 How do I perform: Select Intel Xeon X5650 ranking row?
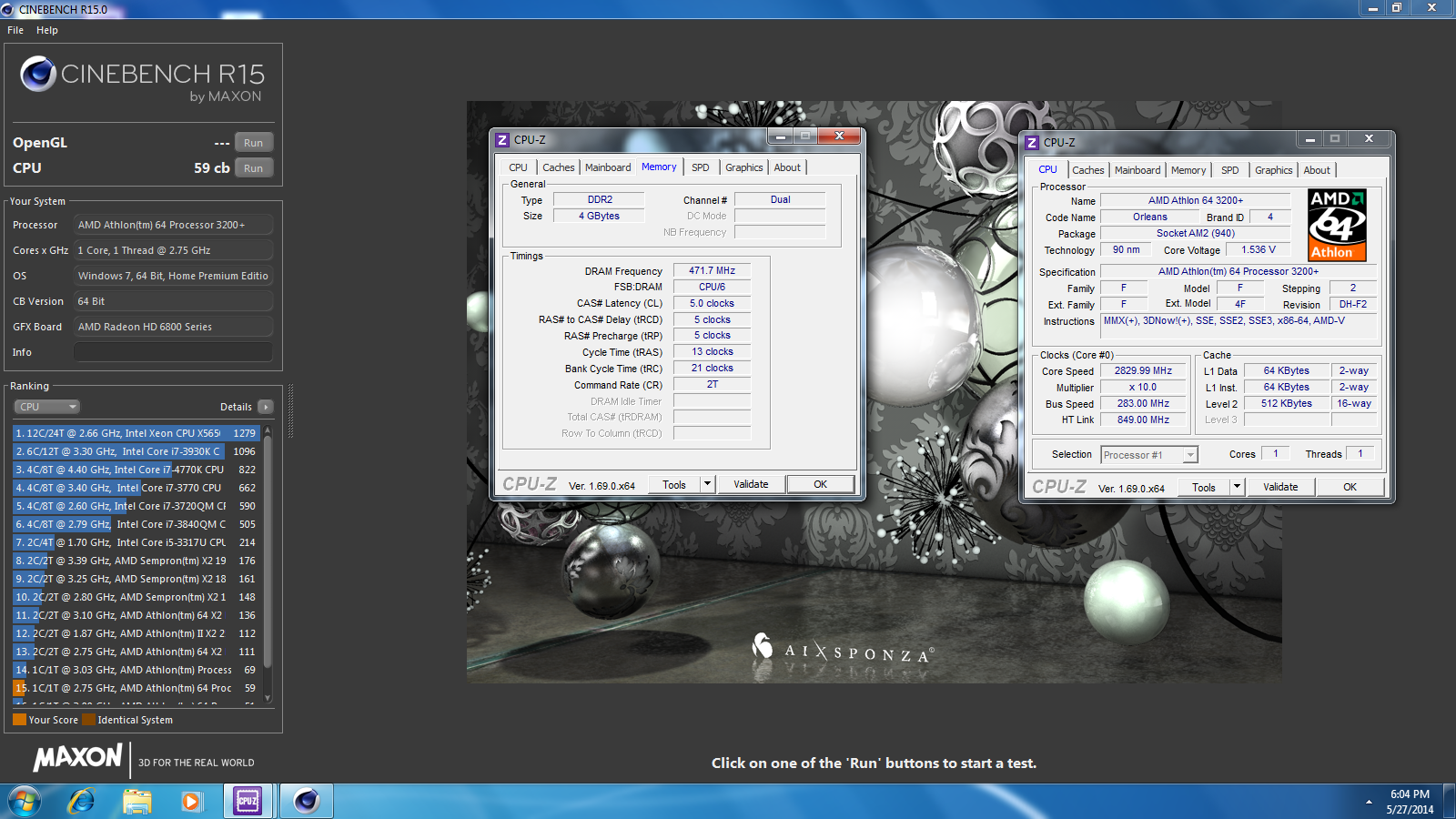[x=136, y=433]
